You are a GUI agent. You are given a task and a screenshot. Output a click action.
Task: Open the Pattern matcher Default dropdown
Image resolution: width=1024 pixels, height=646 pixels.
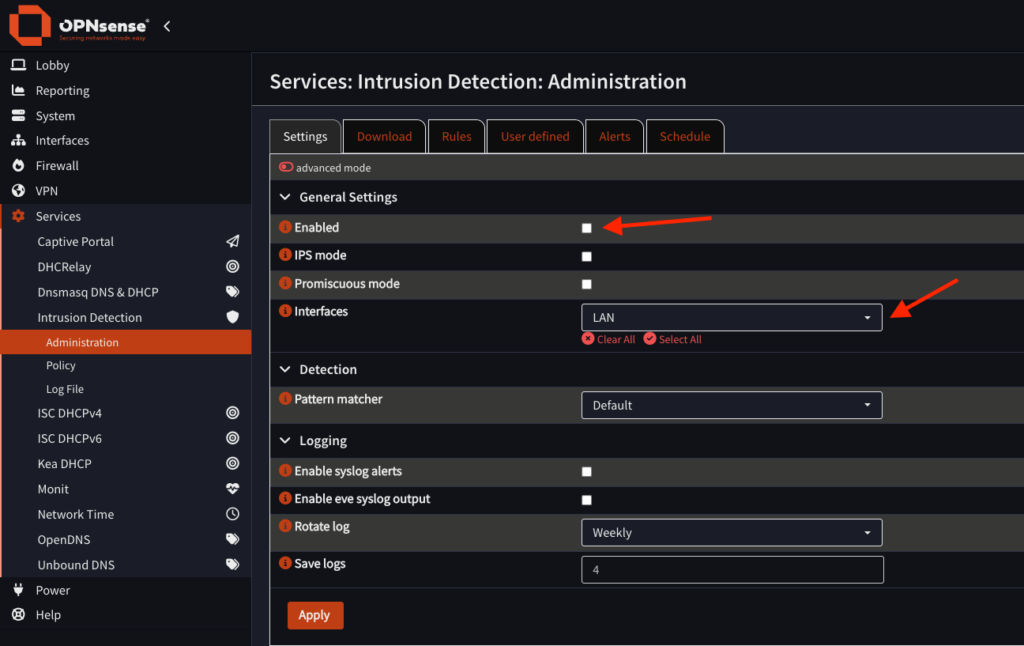pyautogui.click(x=731, y=405)
